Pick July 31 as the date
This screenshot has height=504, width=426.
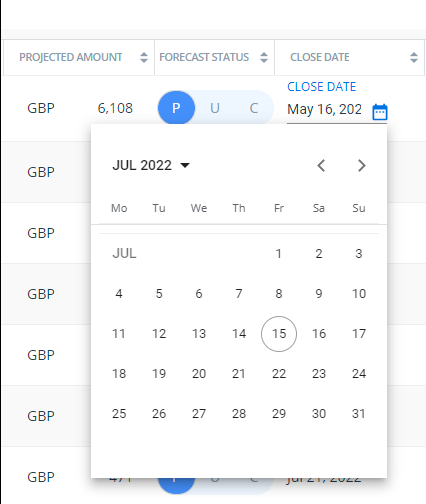(359, 414)
